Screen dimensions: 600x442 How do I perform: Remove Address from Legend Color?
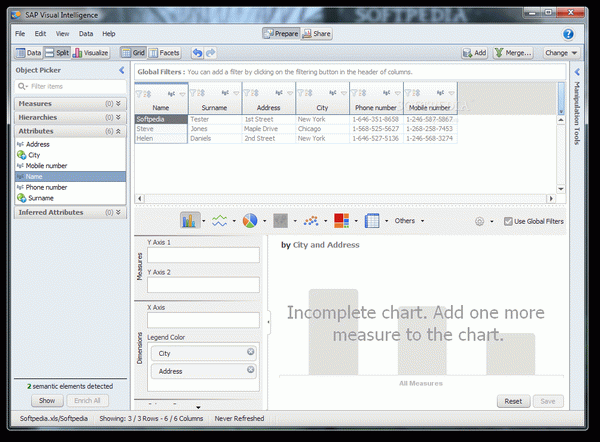(x=251, y=369)
